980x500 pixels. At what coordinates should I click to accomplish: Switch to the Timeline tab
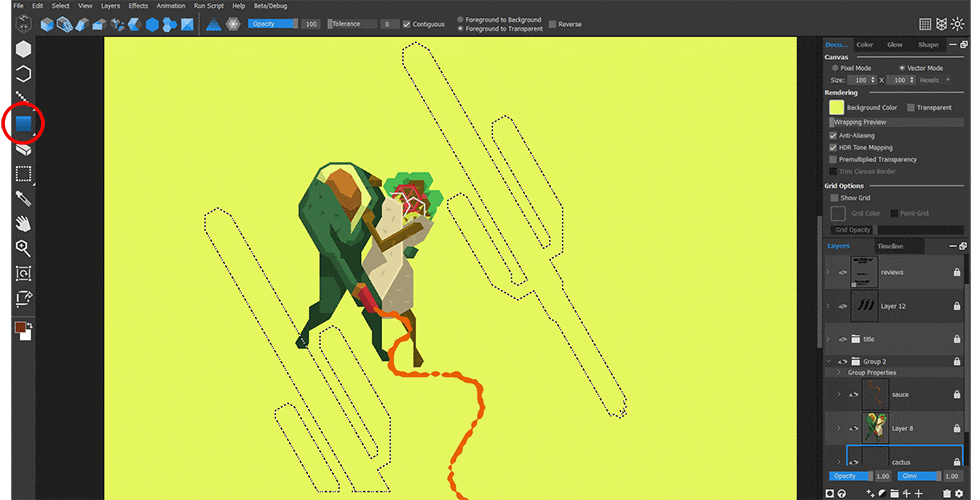[890, 246]
